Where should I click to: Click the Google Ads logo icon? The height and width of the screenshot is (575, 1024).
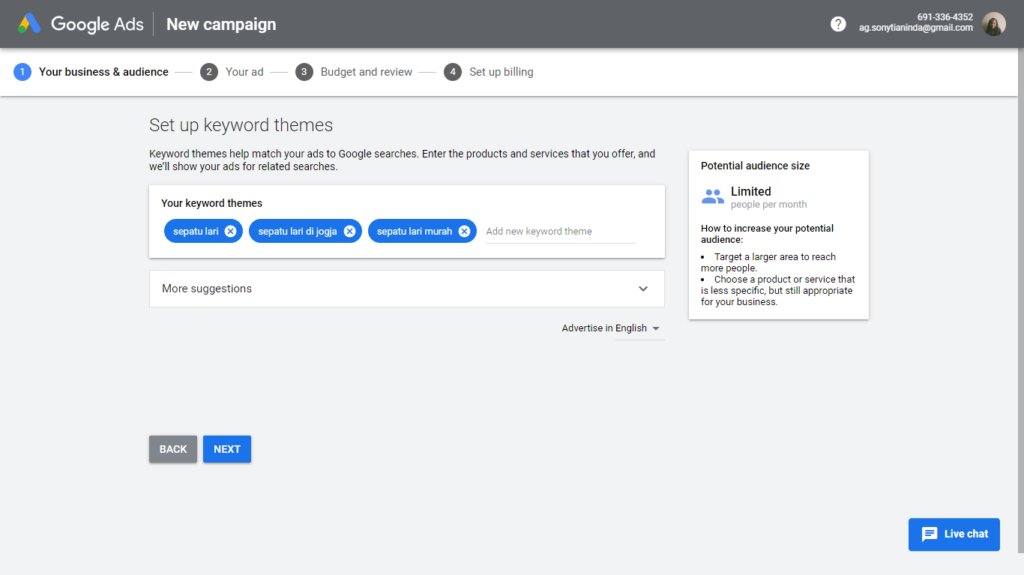coord(29,24)
